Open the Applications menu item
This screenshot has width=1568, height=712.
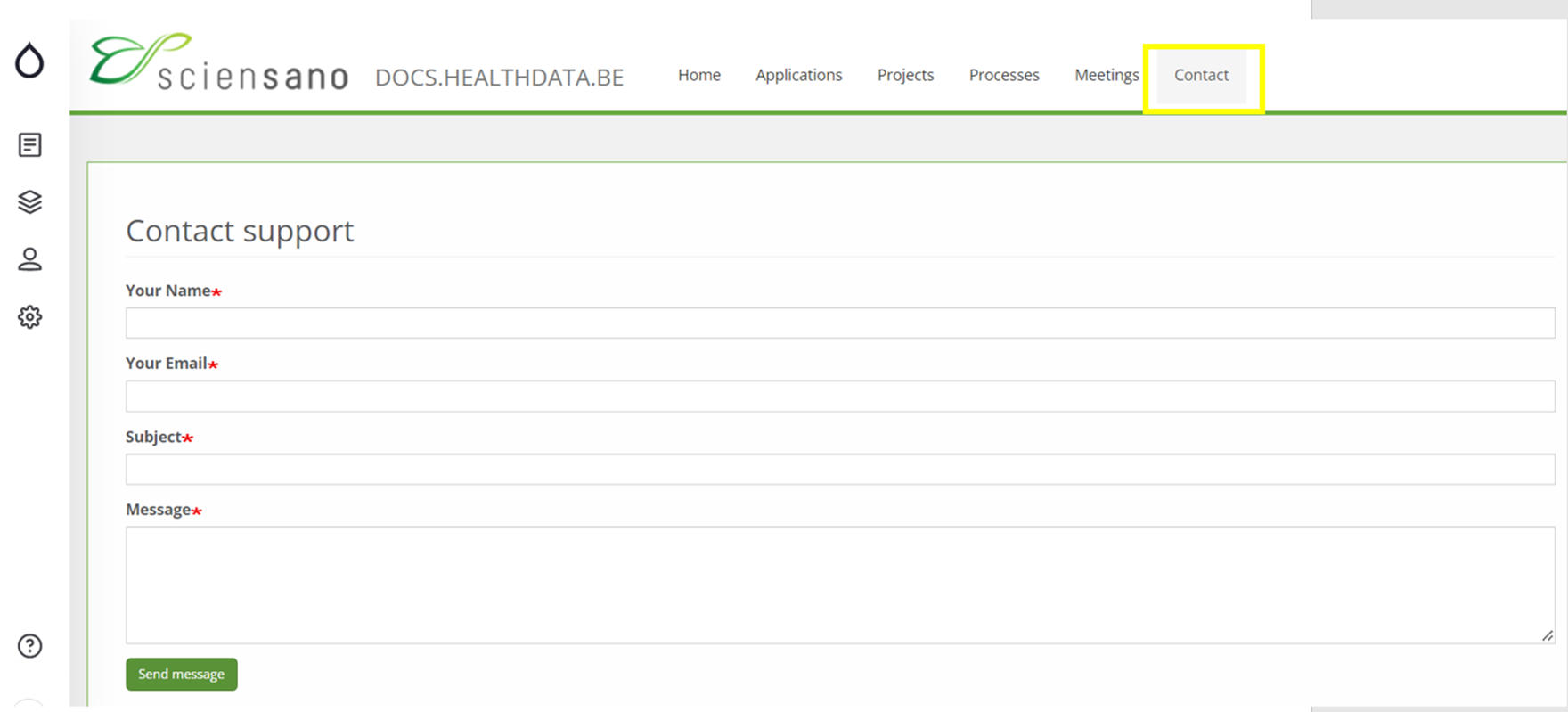point(798,76)
